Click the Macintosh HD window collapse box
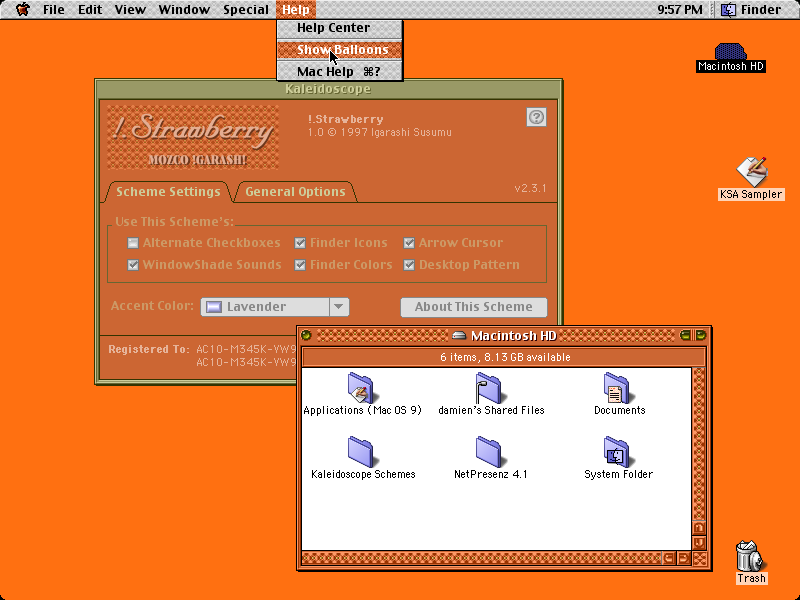This screenshot has height=600, width=800. pyautogui.click(x=701, y=335)
